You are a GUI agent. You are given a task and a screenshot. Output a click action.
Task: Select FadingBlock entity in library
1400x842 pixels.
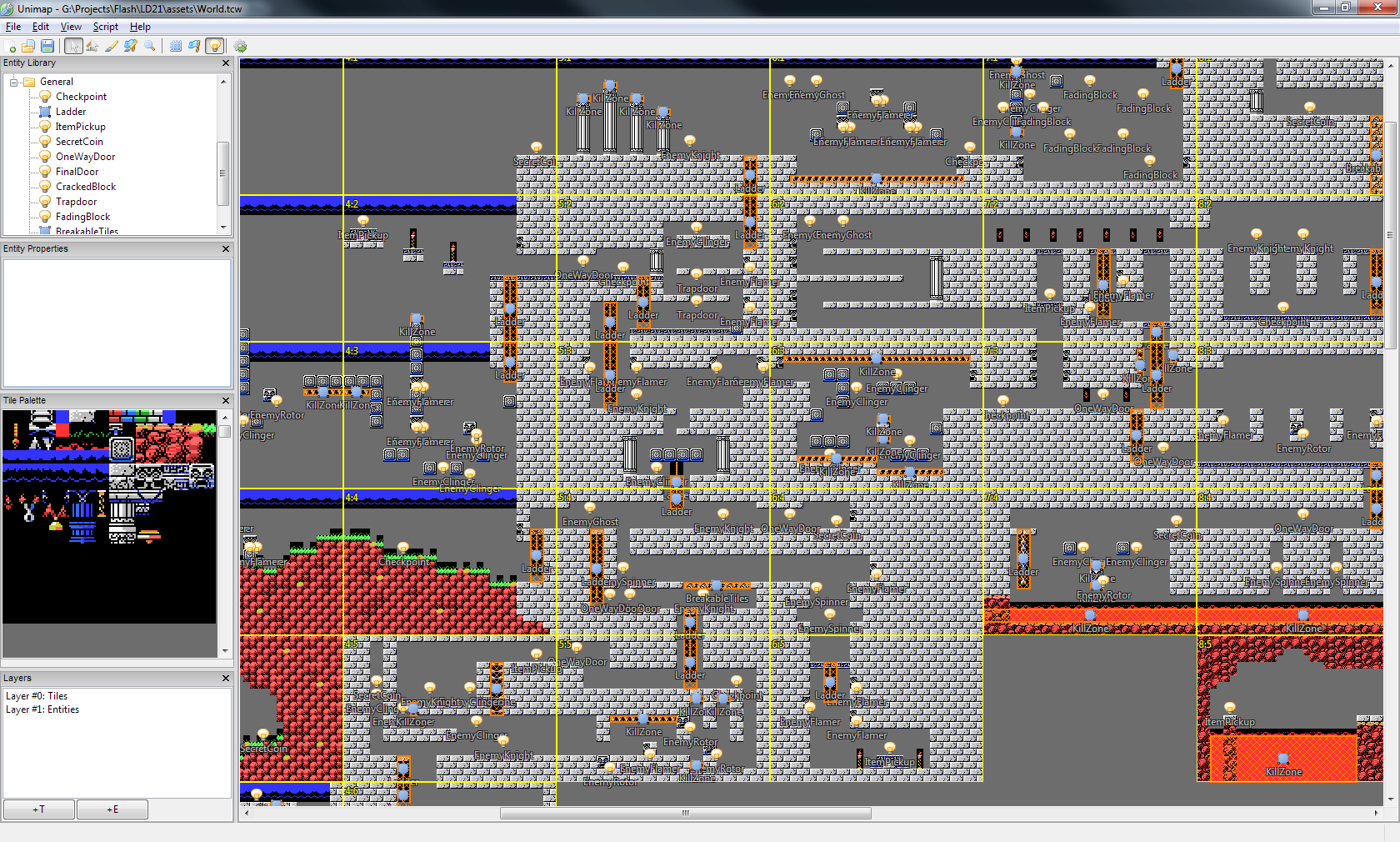(82, 217)
